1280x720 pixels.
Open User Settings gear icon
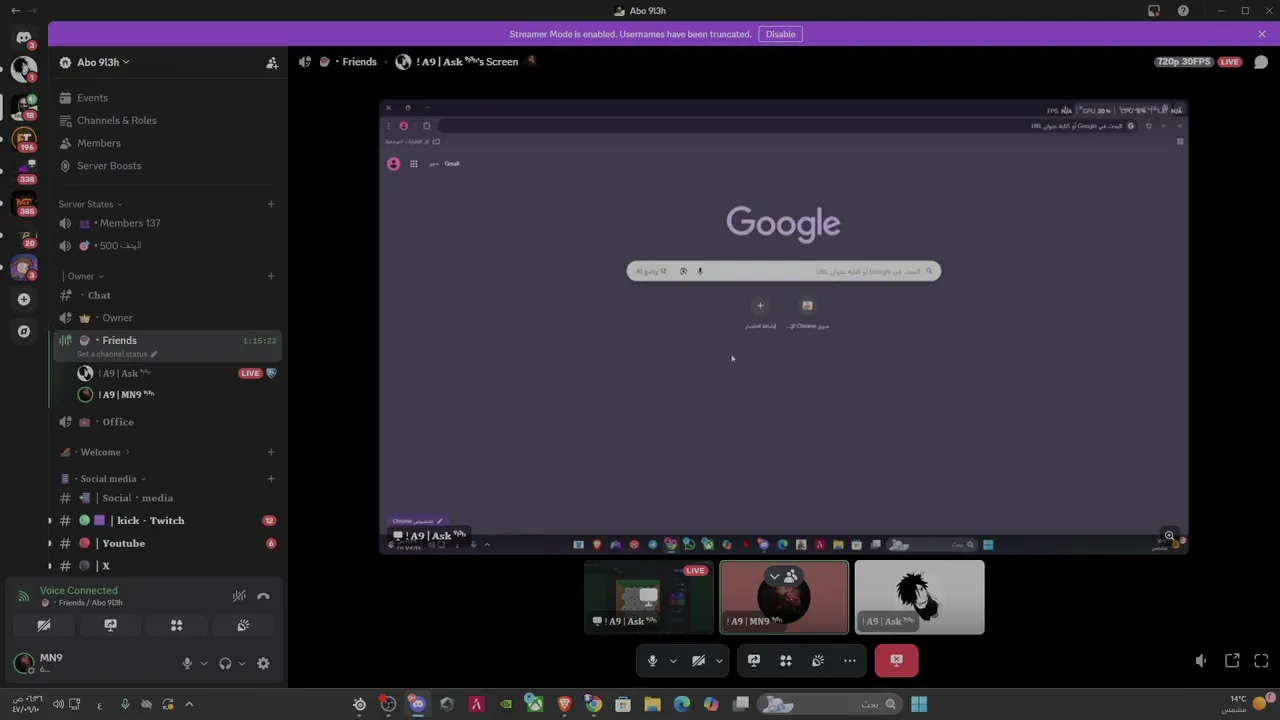(263, 663)
